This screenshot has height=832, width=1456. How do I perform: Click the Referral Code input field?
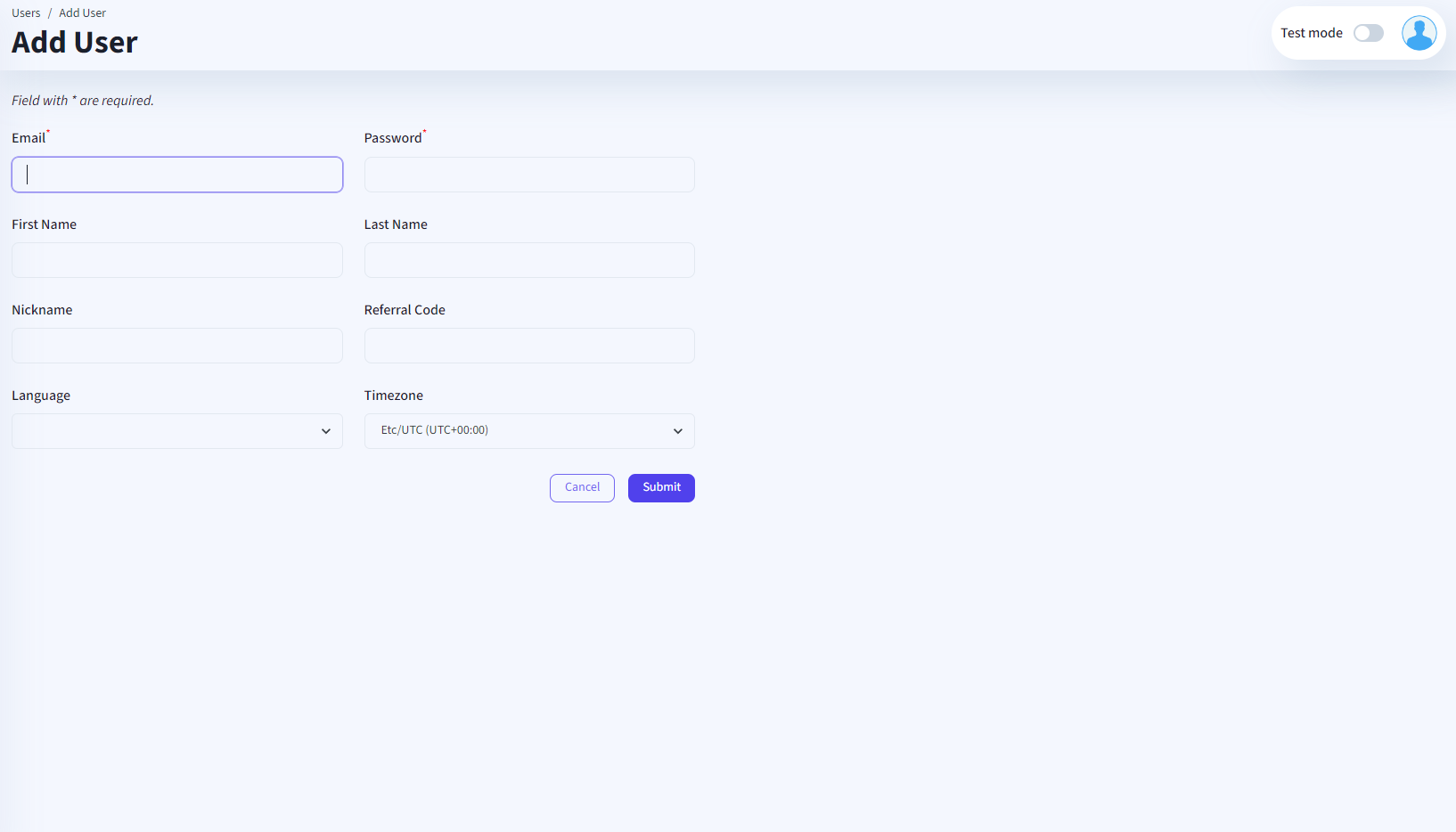pos(529,346)
